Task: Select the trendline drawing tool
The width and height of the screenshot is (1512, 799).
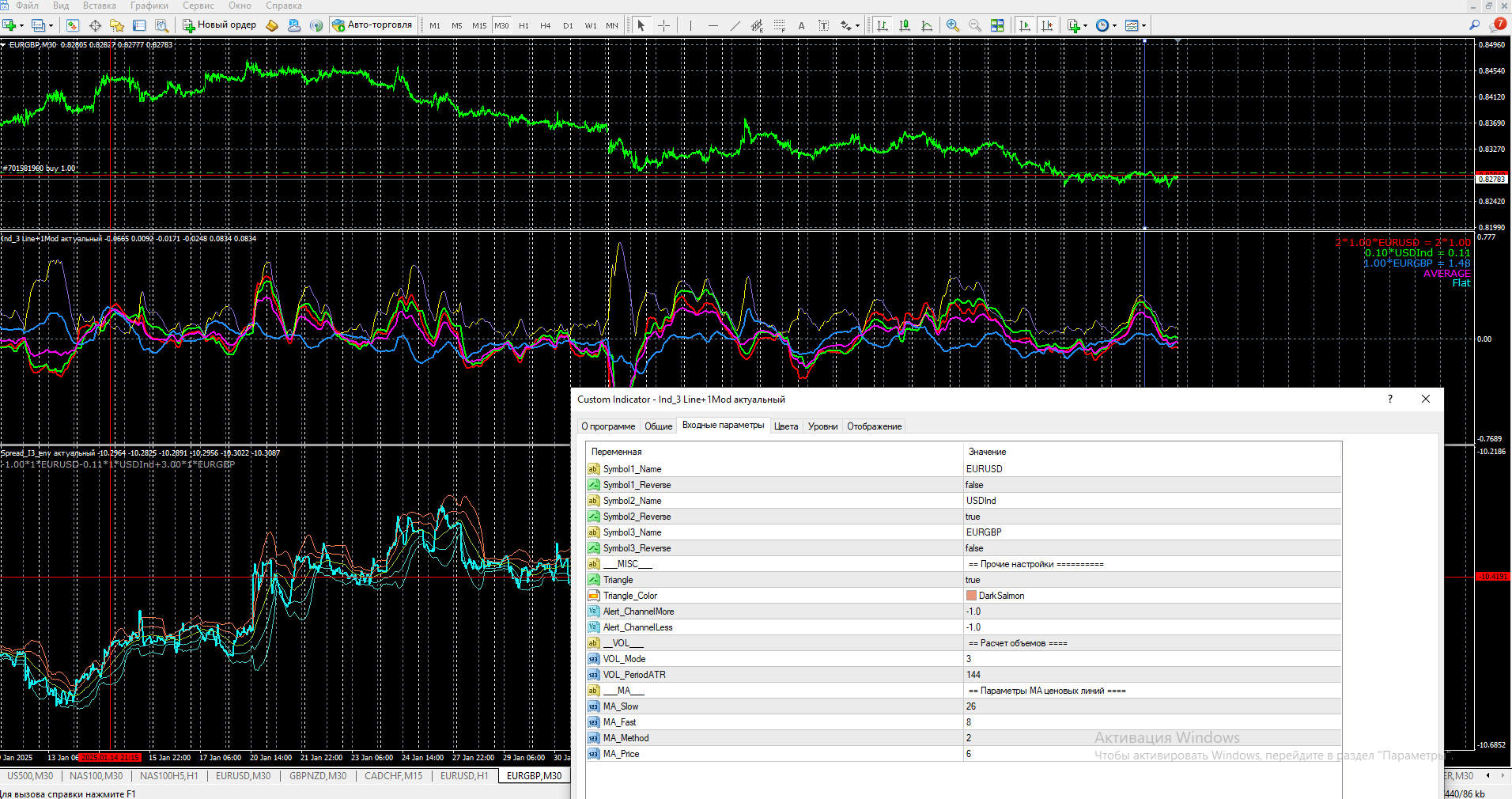Action: click(x=735, y=25)
